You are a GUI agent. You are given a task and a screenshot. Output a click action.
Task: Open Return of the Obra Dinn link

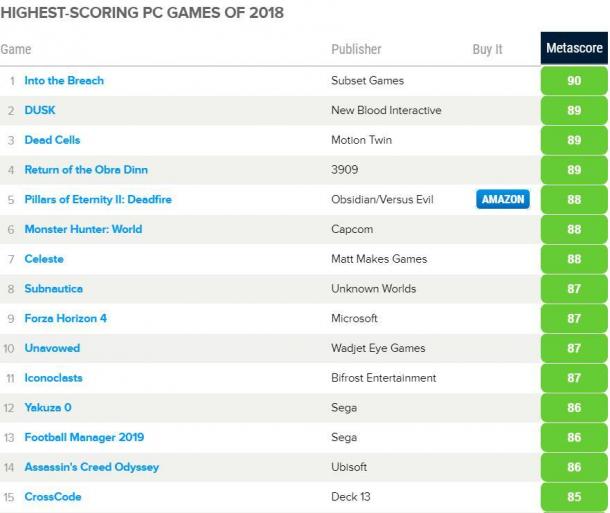tap(86, 170)
